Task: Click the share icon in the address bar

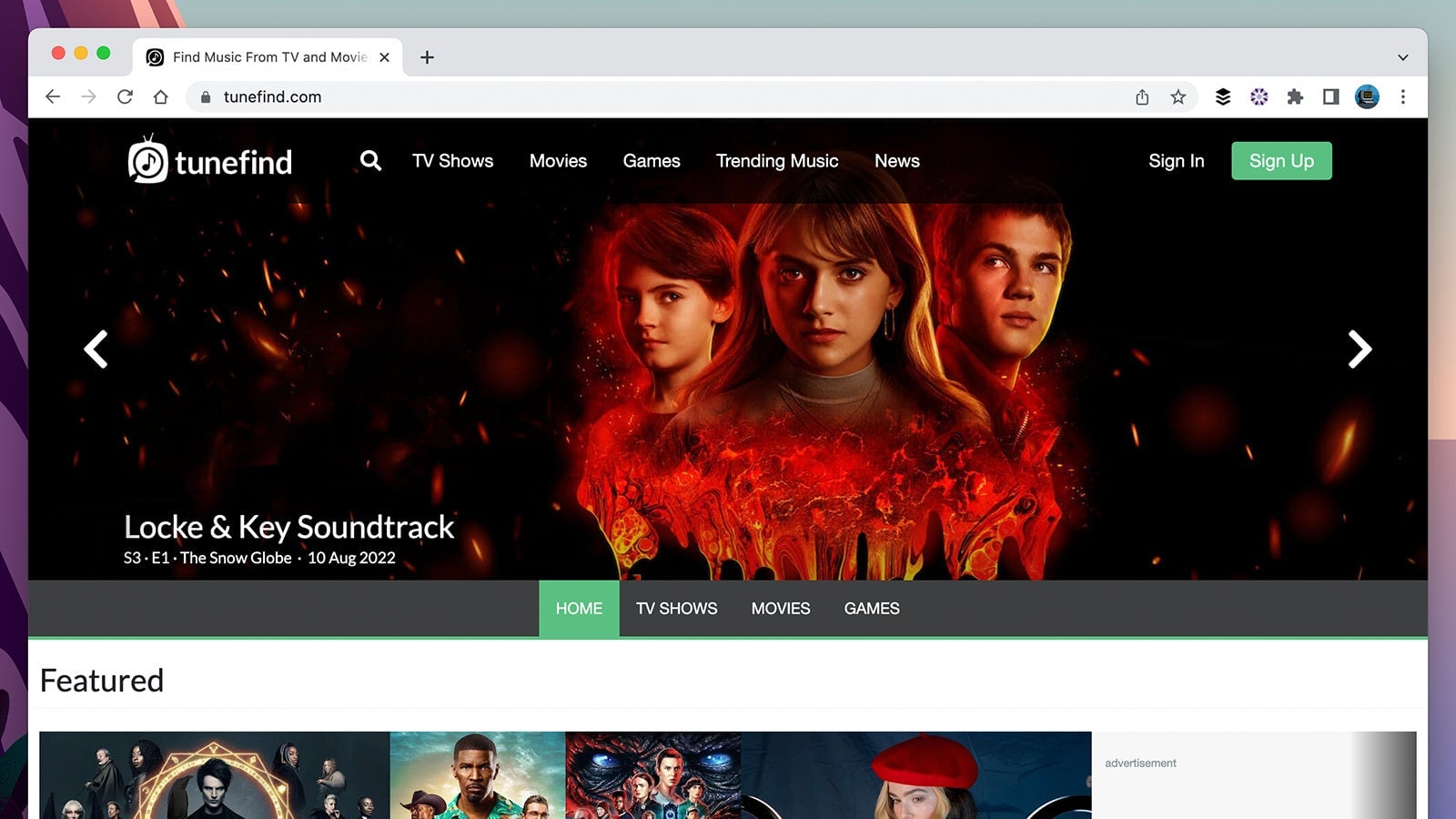Action: 1142,96
